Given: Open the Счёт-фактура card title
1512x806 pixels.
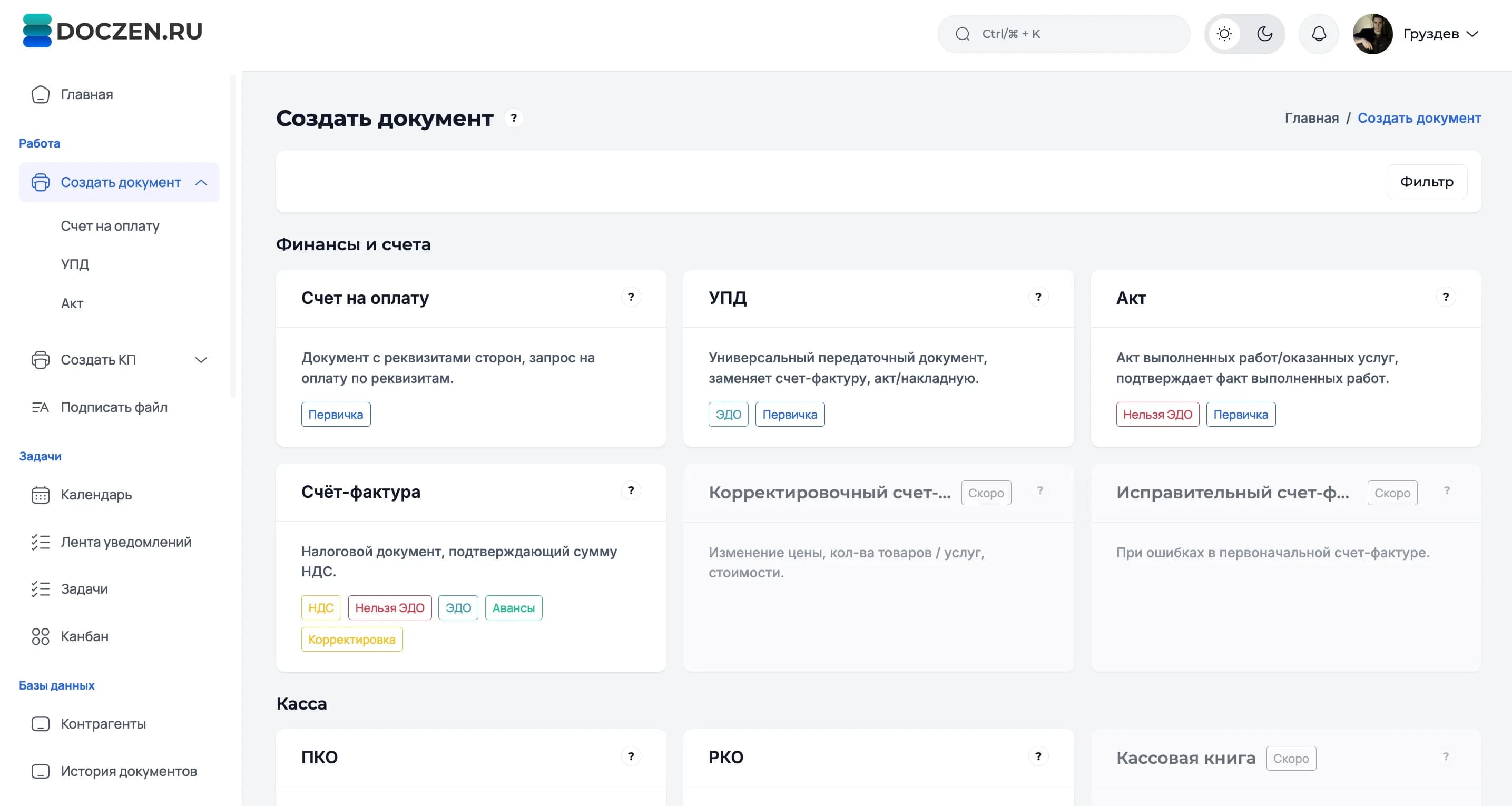Looking at the screenshot, I should coord(361,492).
